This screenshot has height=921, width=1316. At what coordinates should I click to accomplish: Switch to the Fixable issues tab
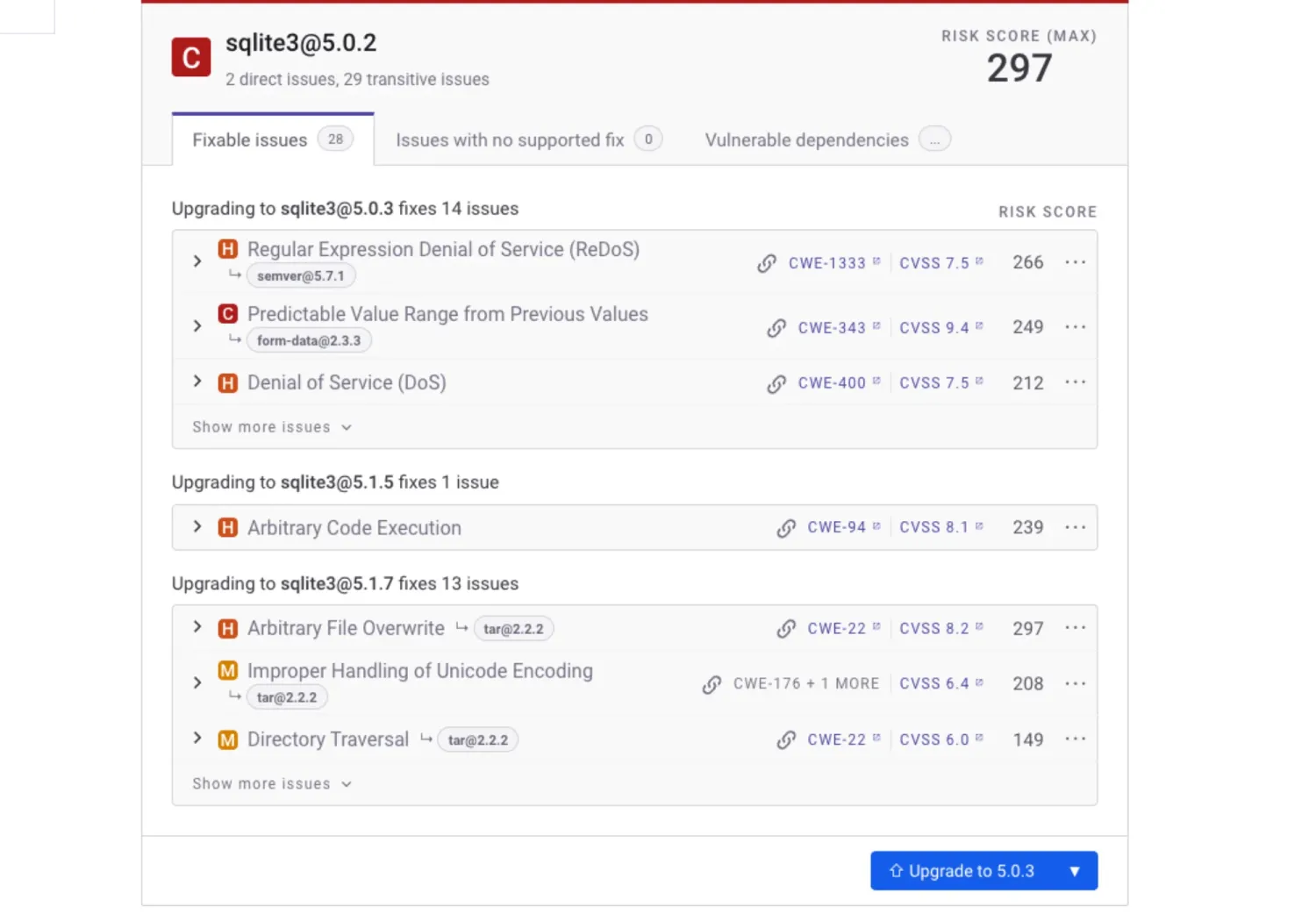tap(273, 139)
